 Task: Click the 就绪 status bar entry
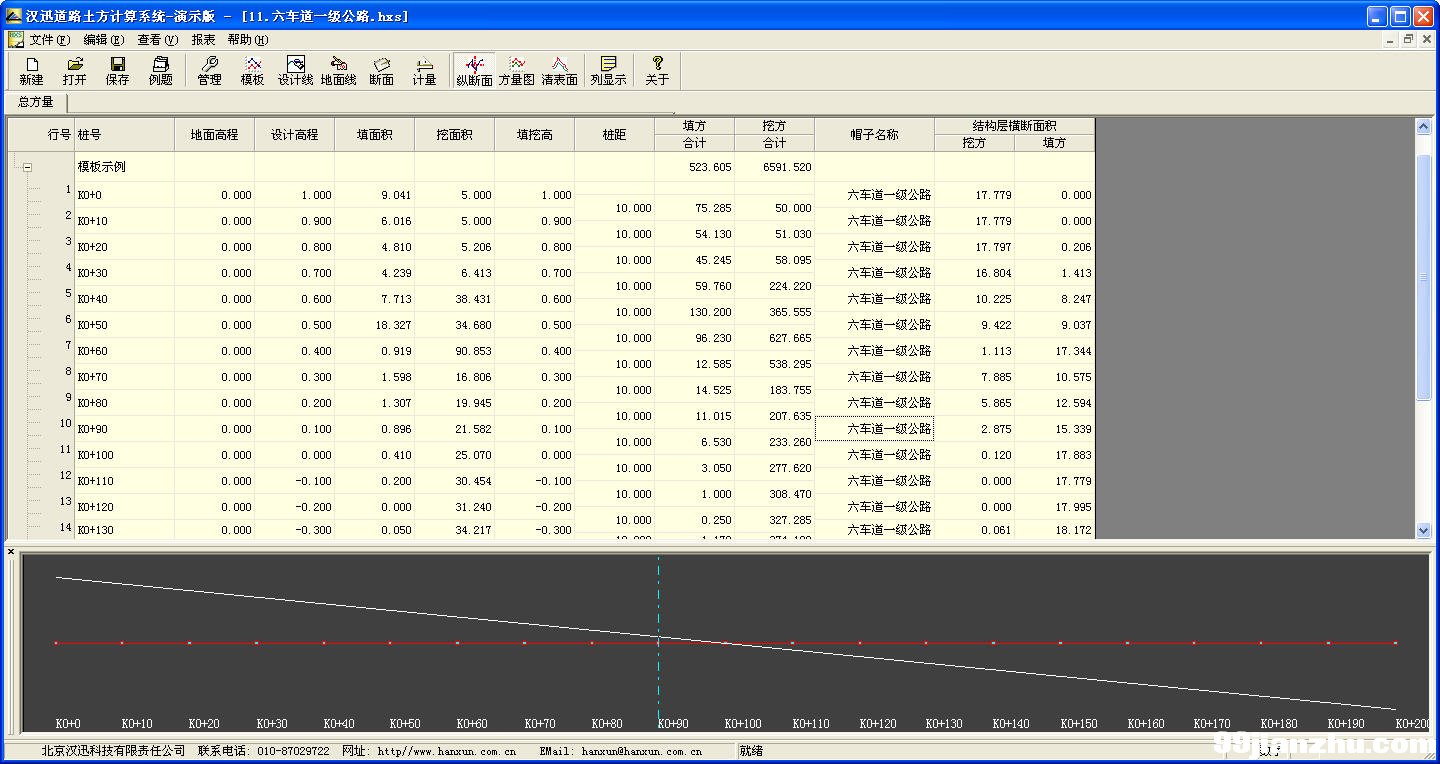pos(751,751)
